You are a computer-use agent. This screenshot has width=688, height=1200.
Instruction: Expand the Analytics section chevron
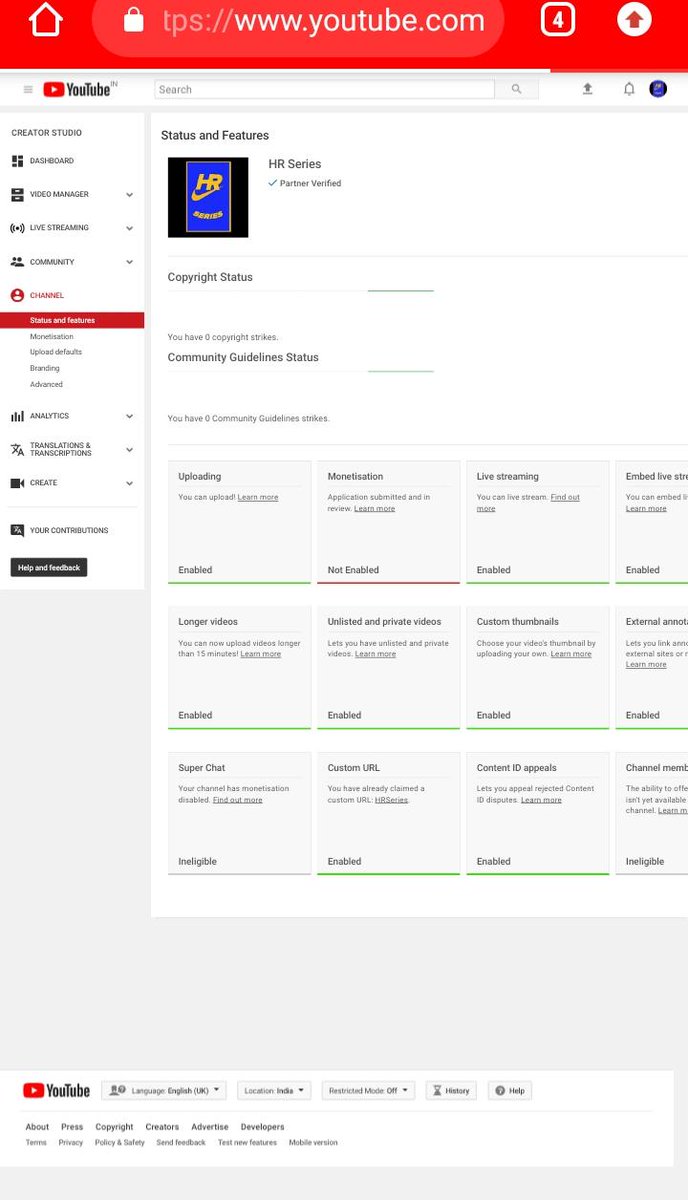[129, 416]
